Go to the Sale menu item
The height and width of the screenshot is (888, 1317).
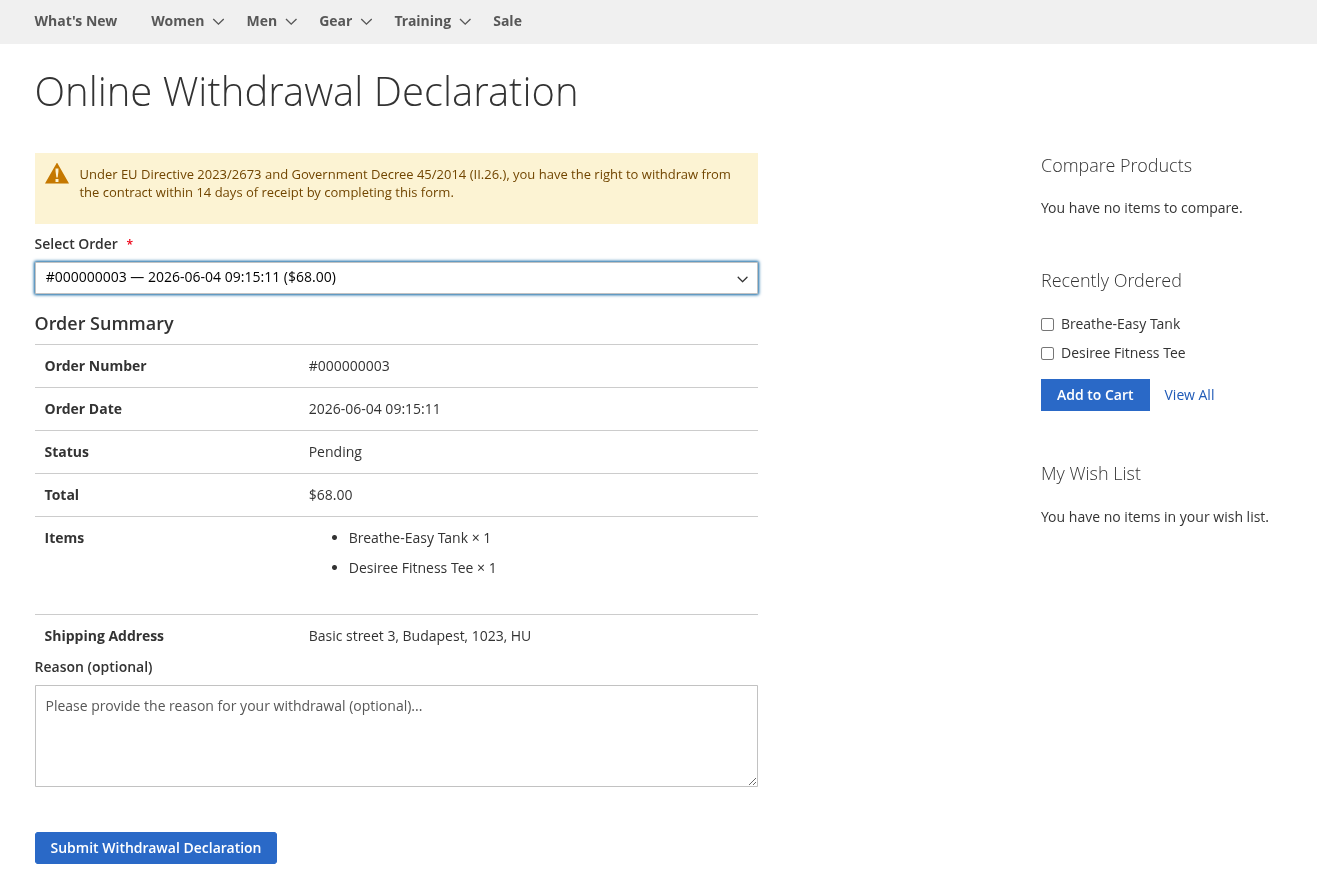click(x=507, y=21)
